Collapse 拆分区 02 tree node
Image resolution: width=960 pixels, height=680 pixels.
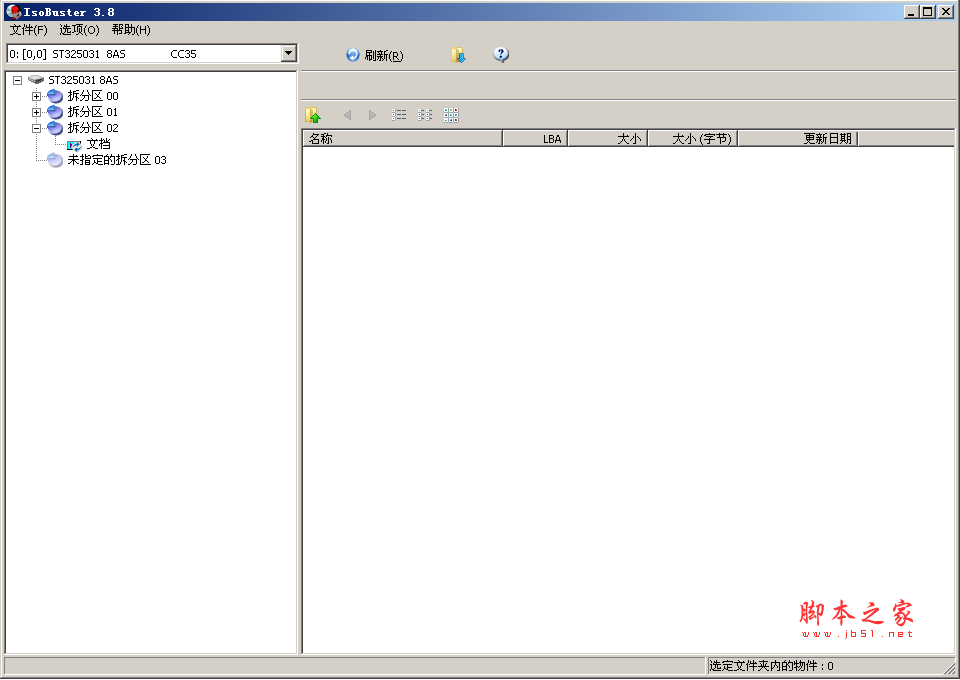(x=36, y=128)
